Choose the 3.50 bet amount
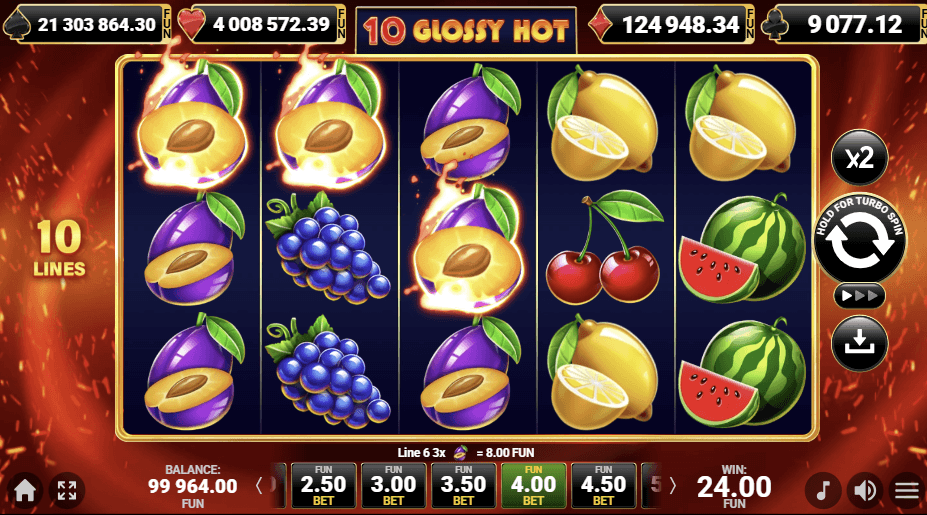927x515 pixels. point(464,485)
